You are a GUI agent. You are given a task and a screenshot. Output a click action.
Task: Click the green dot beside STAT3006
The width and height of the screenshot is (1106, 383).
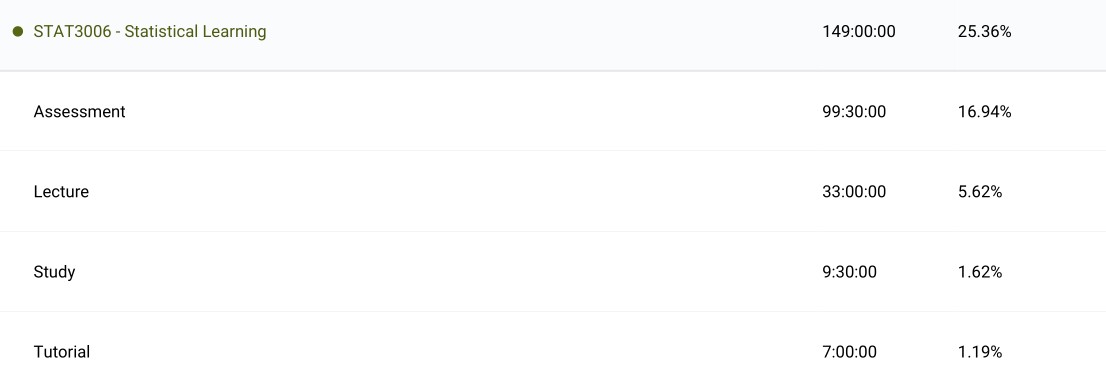18,32
